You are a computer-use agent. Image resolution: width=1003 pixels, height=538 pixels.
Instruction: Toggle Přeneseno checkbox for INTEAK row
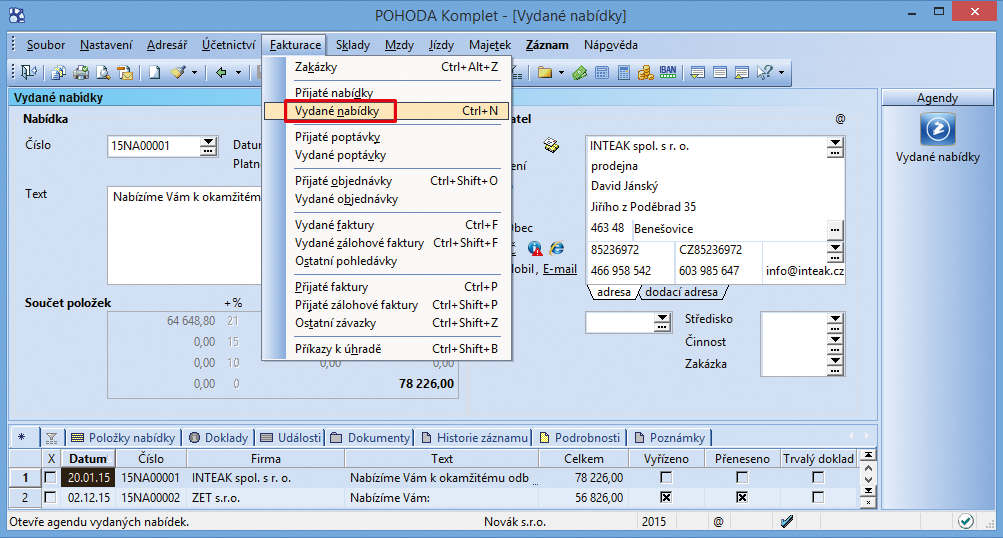[x=741, y=477]
